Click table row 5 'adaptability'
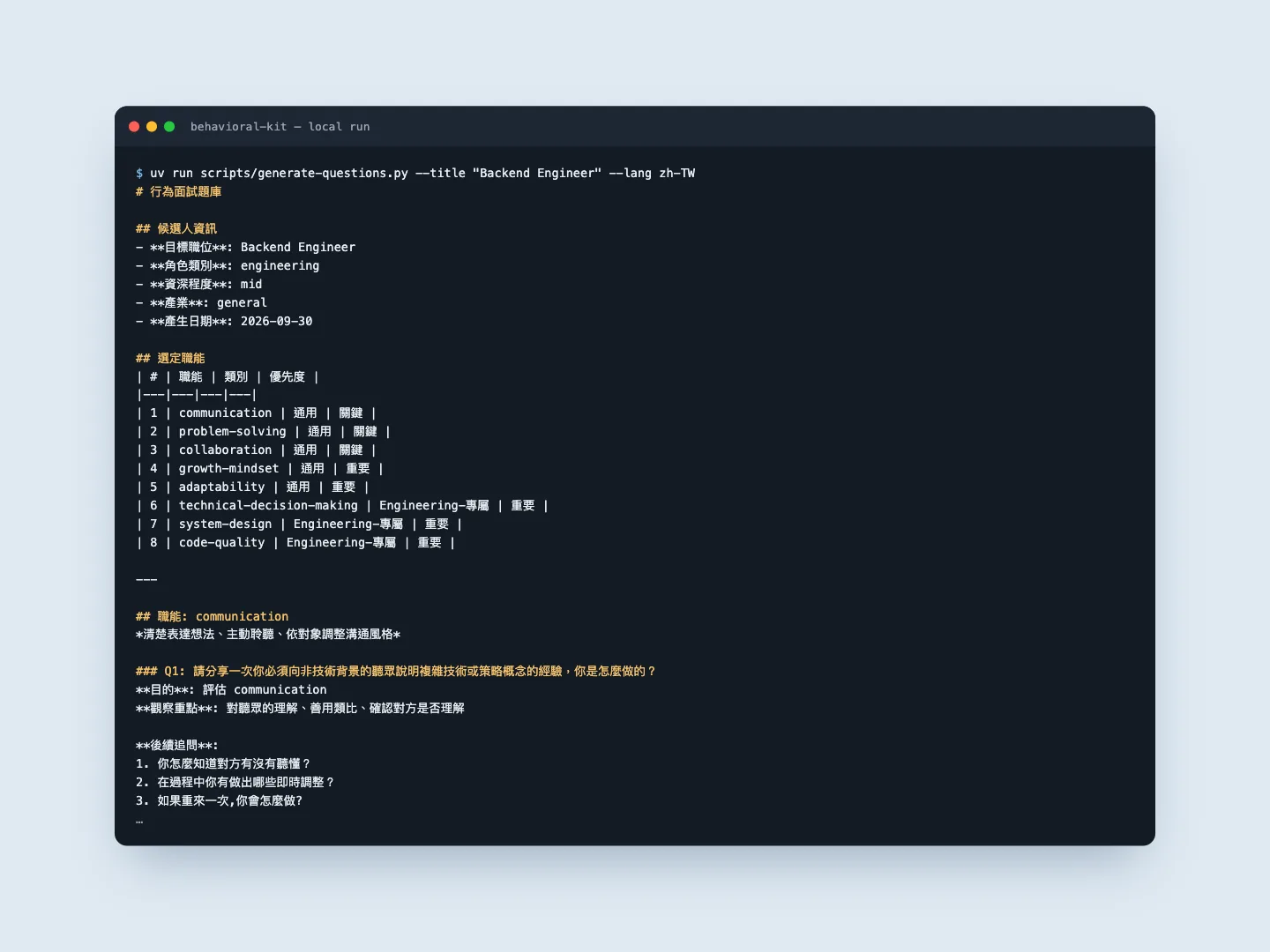 tap(253, 487)
